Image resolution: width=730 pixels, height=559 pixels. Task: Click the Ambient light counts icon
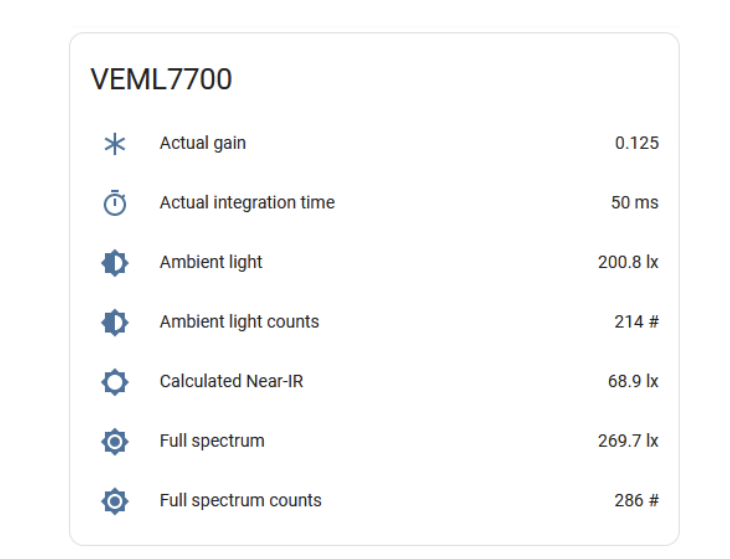point(115,322)
